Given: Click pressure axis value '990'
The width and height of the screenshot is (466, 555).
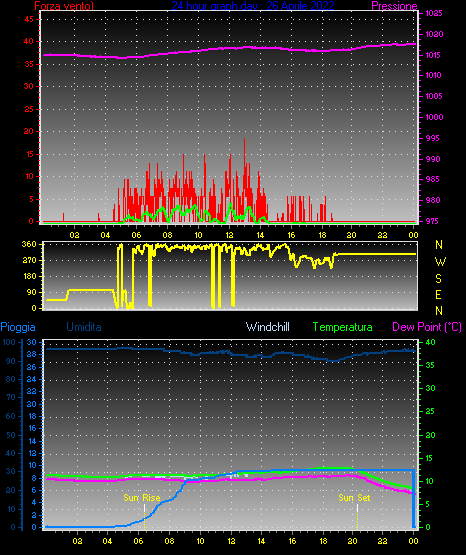Looking at the screenshot, I should click(x=433, y=159).
